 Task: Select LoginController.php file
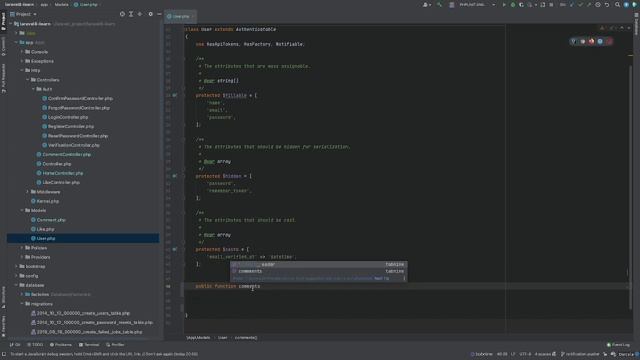tap(68, 117)
